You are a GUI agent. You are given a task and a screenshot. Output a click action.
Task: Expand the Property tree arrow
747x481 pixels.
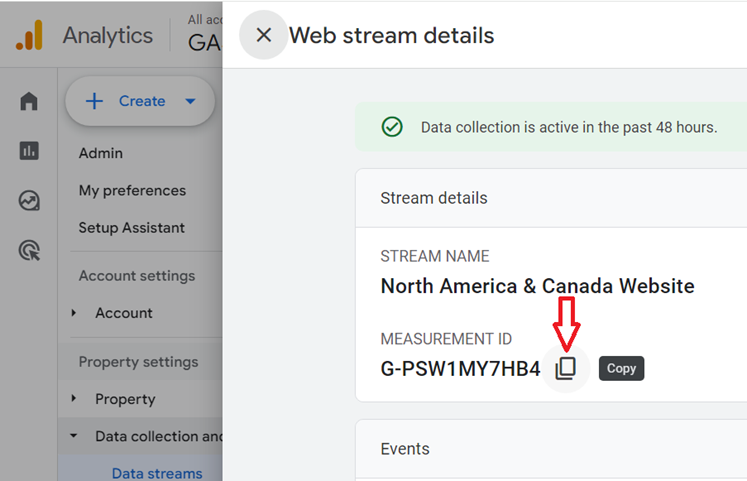[x=73, y=398]
